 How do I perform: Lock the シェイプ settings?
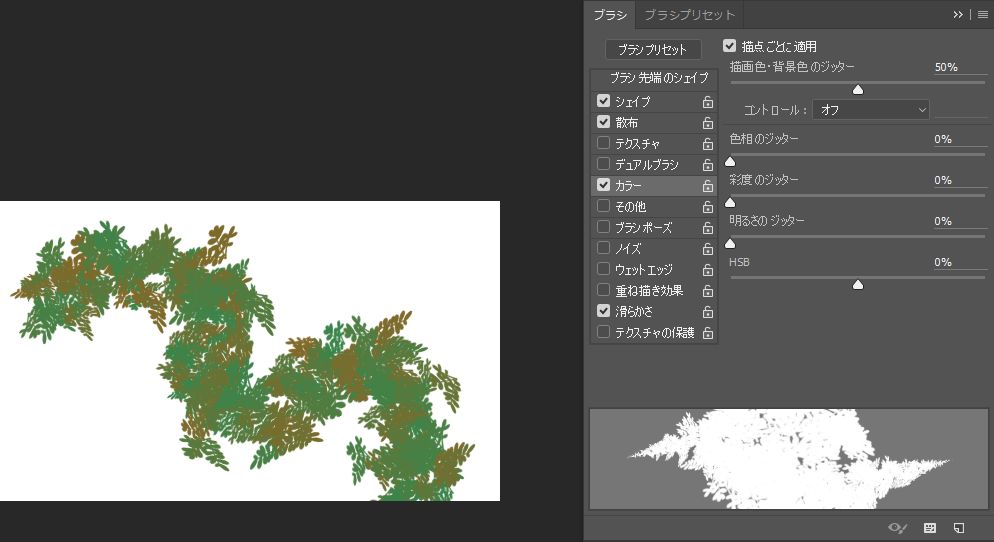pyautogui.click(x=707, y=101)
